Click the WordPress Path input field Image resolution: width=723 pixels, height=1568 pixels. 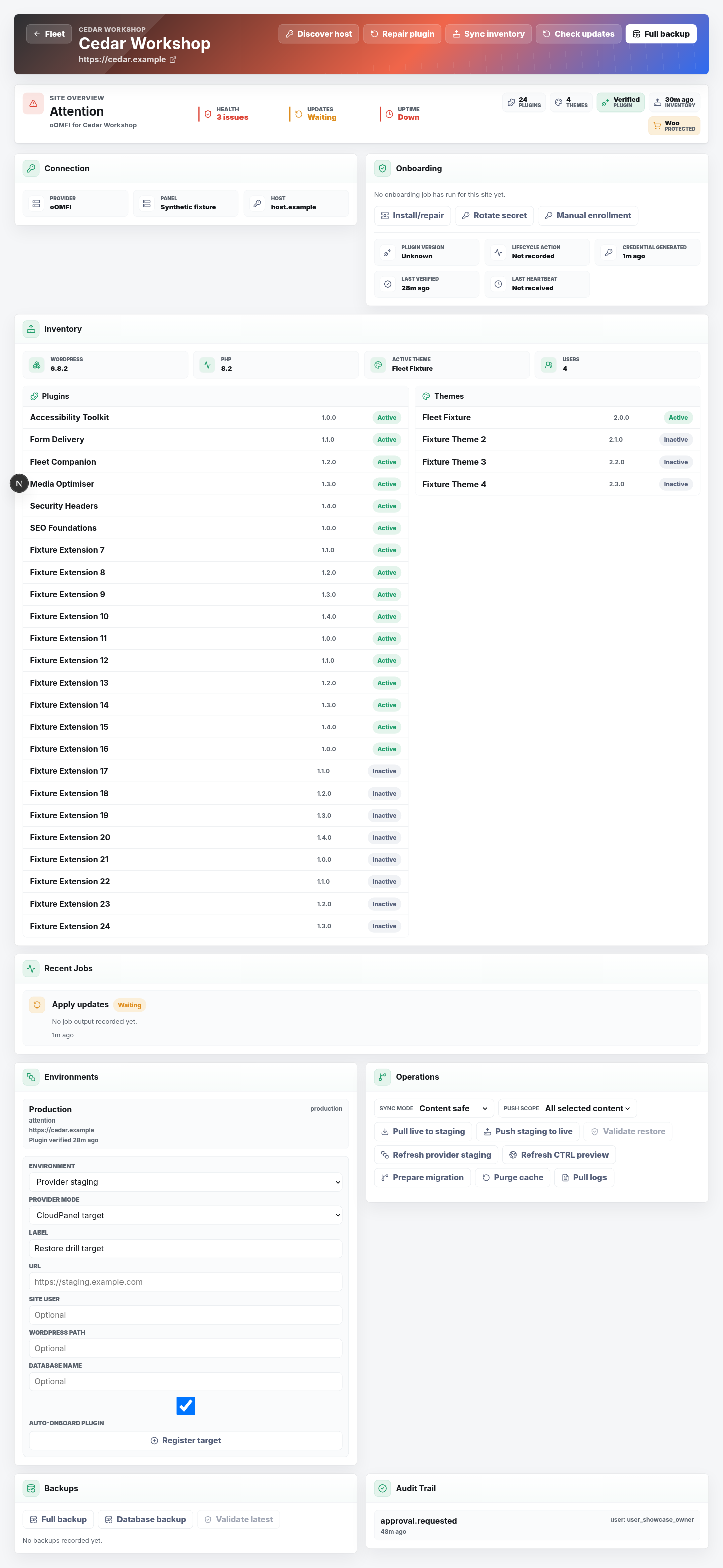(x=186, y=1348)
